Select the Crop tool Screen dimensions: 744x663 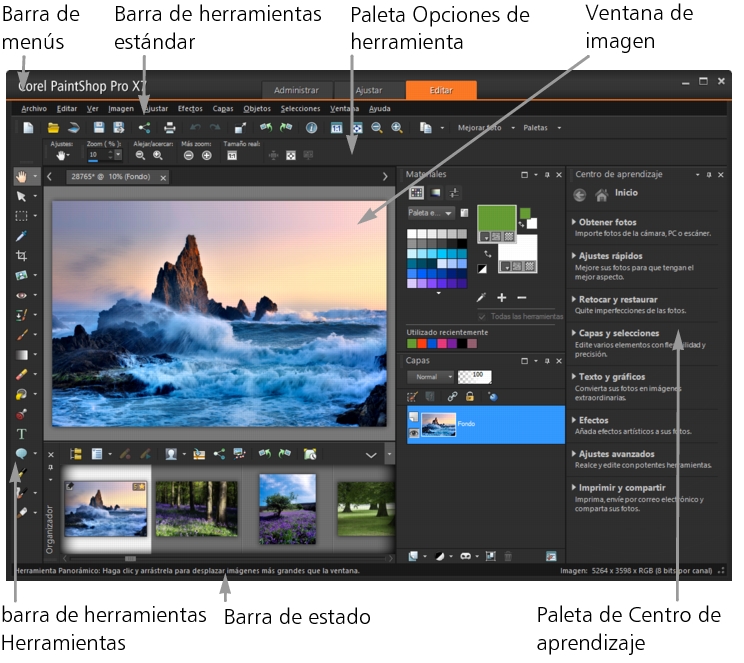[x=22, y=256]
